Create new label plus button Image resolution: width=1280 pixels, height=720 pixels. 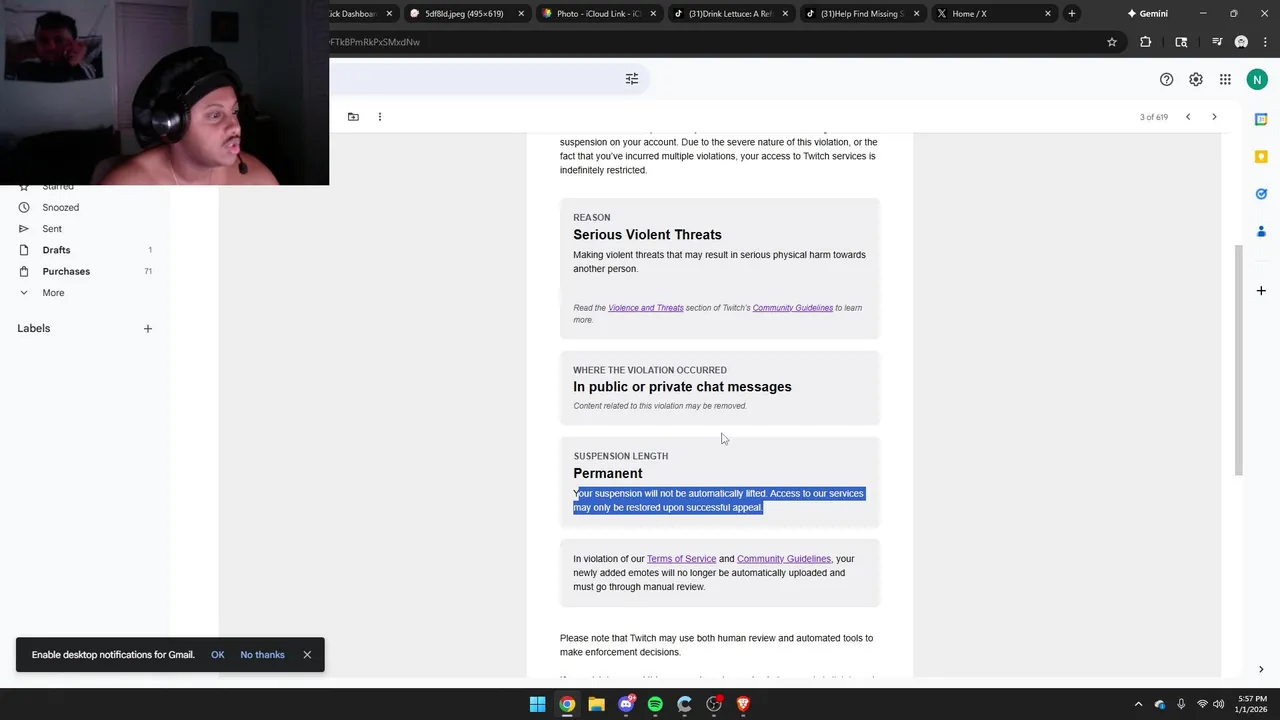[x=148, y=329]
